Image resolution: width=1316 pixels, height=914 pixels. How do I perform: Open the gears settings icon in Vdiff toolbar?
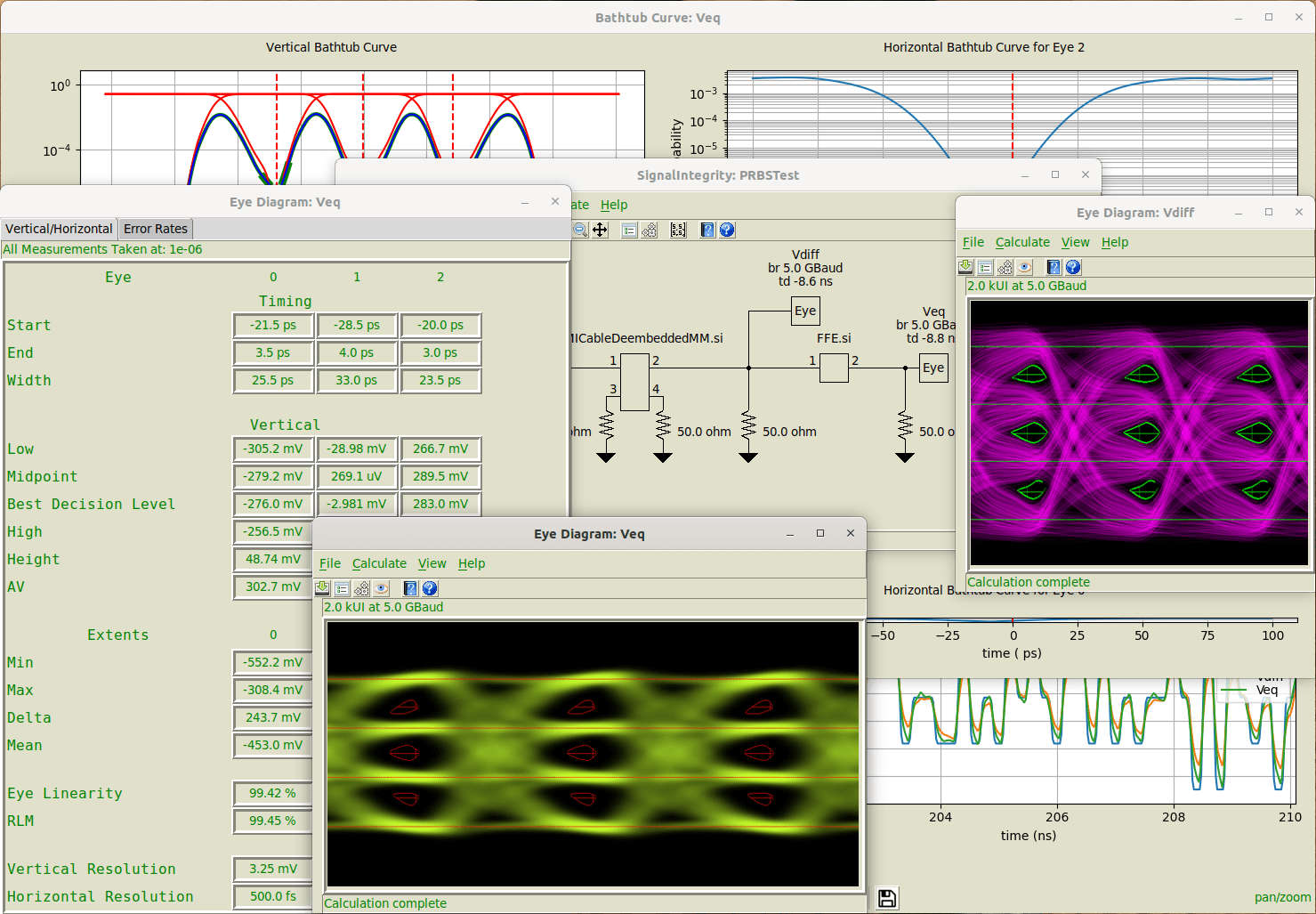pyautogui.click(x=1005, y=267)
